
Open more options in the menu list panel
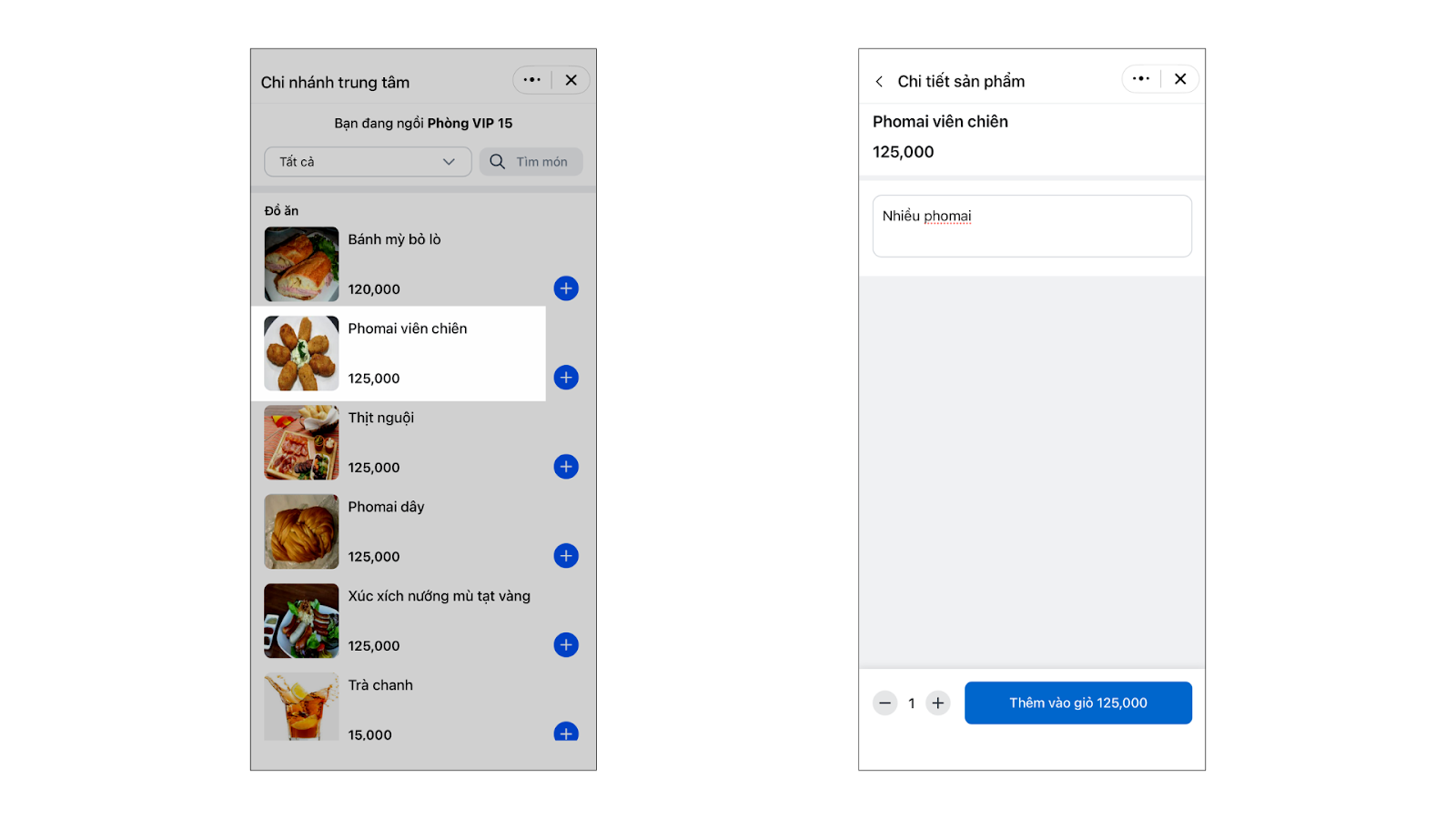pos(532,80)
